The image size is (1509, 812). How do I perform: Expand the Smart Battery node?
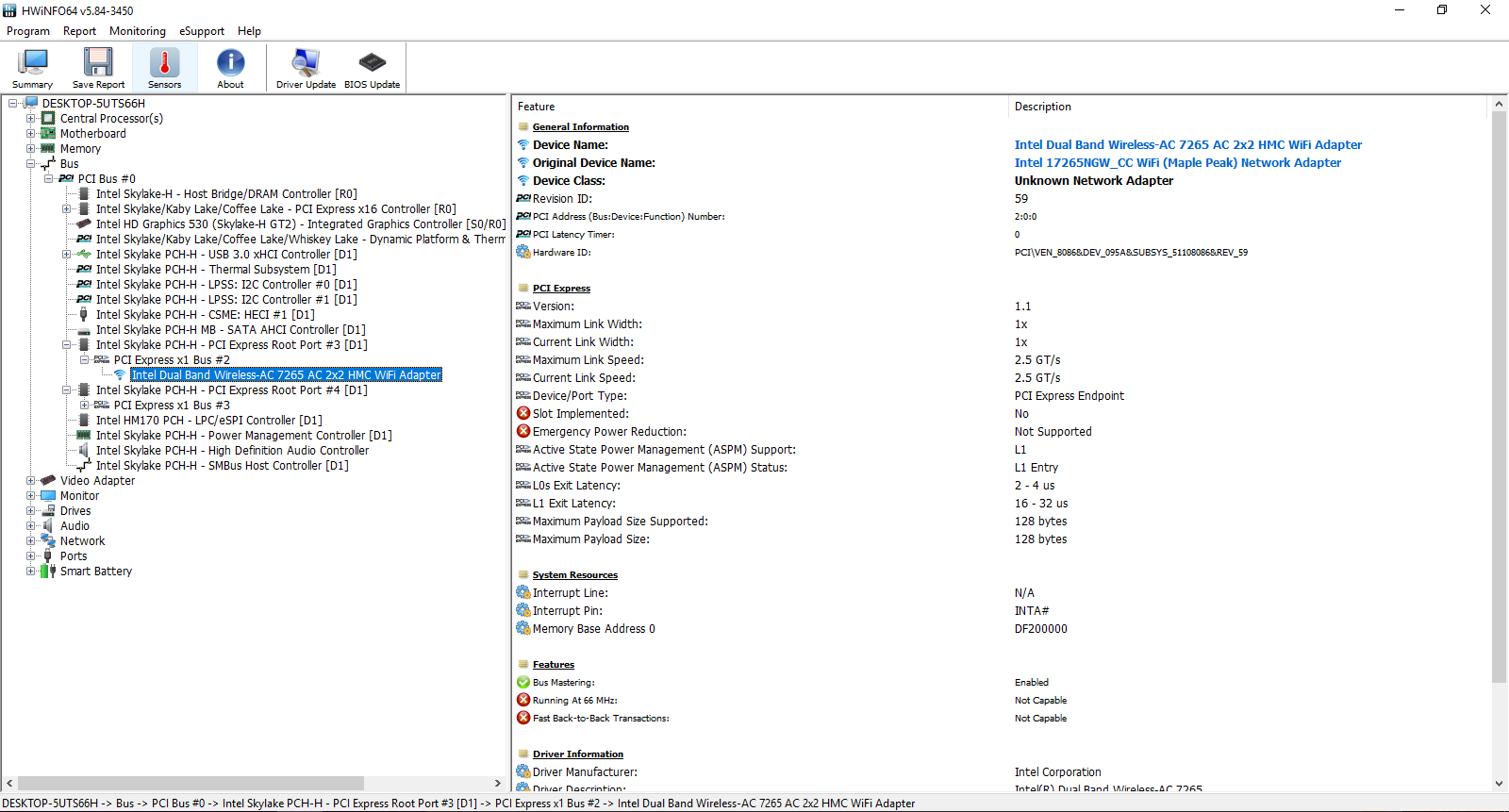tap(30, 571)
